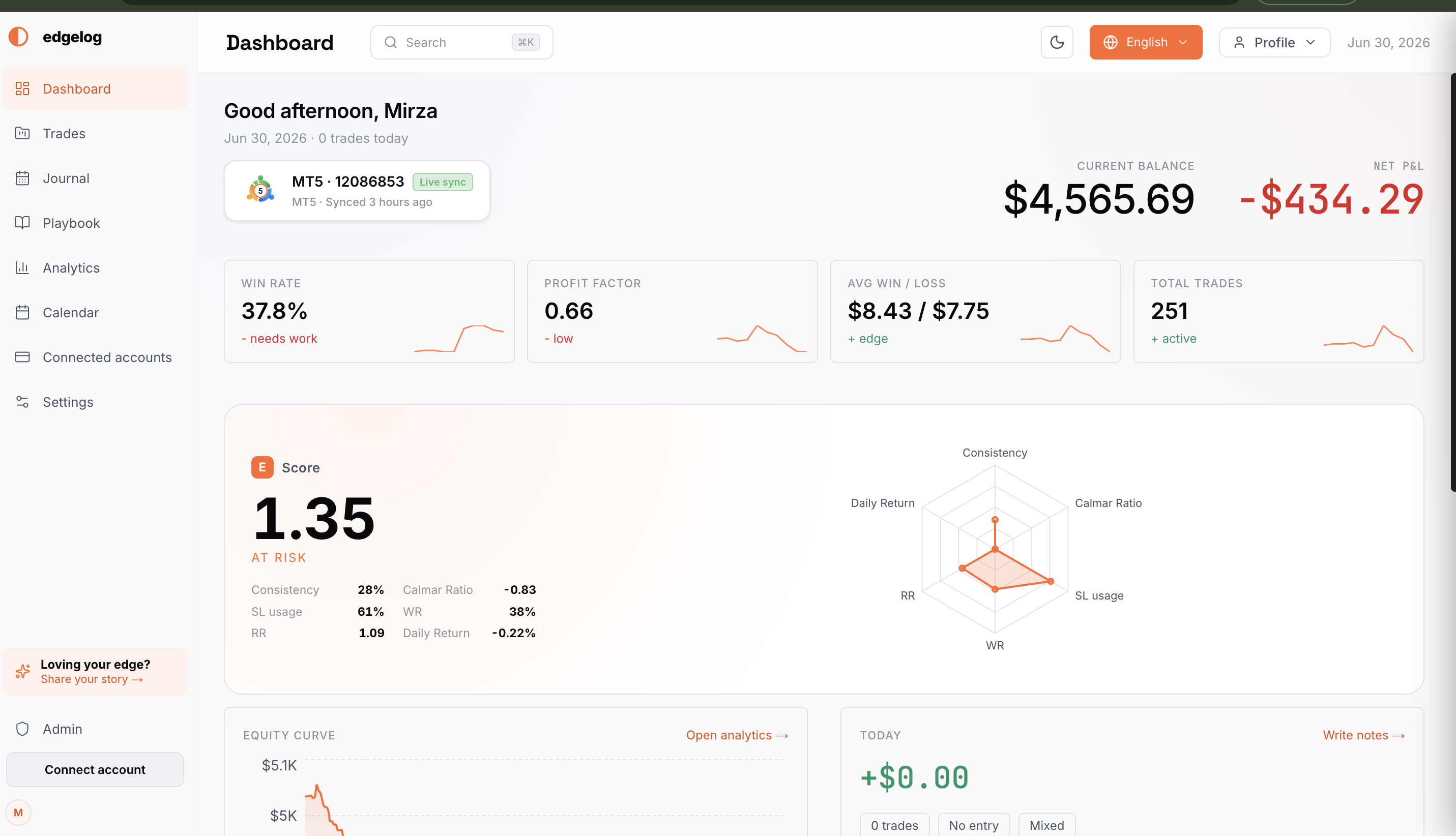The width and height of the screenshot is (1456, 836).
Task: Click the Good afternoon, Mirza greeting
Action: (x=331, y=111)
